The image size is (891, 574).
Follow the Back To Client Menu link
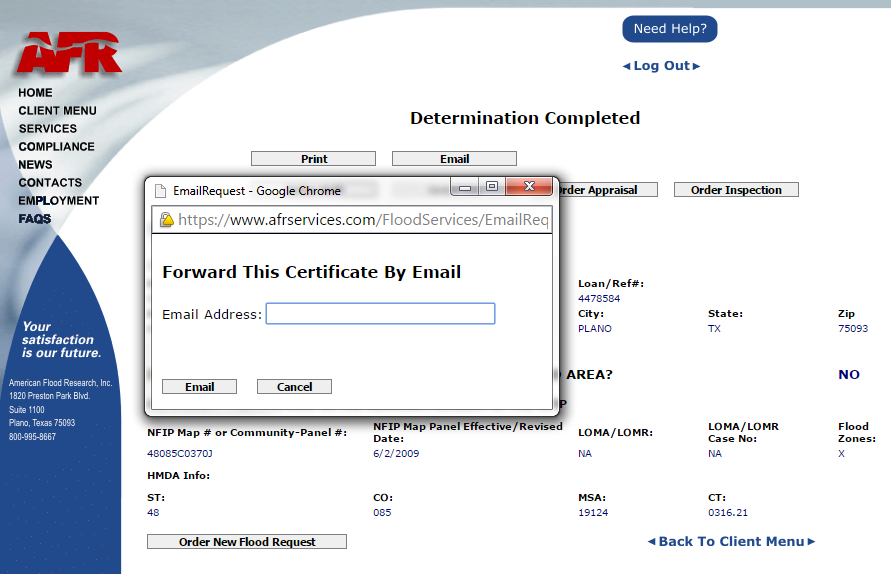[731, 542]
